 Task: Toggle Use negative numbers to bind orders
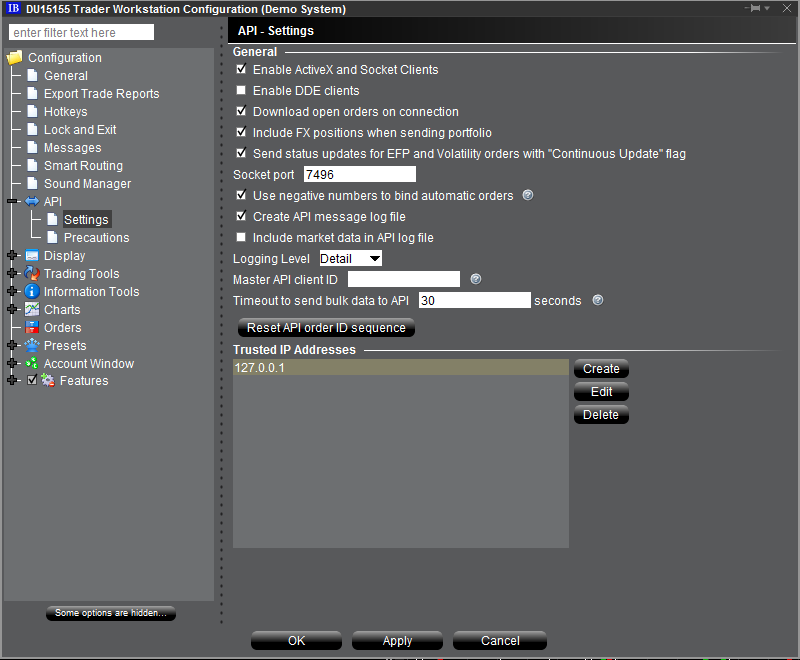pos(241,195)
